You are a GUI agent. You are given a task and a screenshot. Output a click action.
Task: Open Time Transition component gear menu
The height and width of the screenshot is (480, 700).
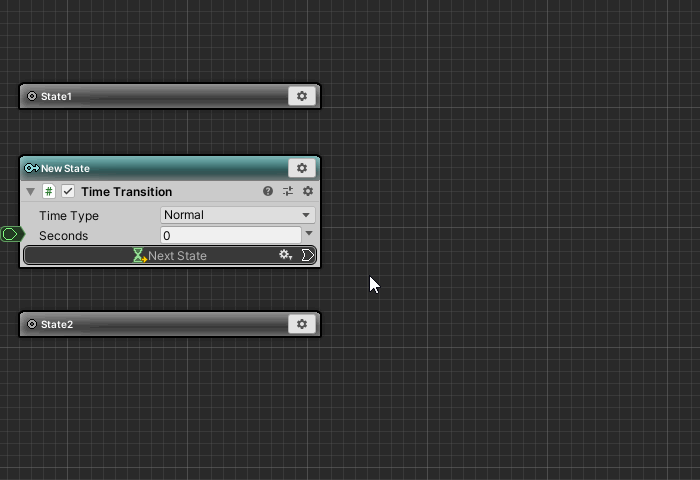click(x=308, y=191)
